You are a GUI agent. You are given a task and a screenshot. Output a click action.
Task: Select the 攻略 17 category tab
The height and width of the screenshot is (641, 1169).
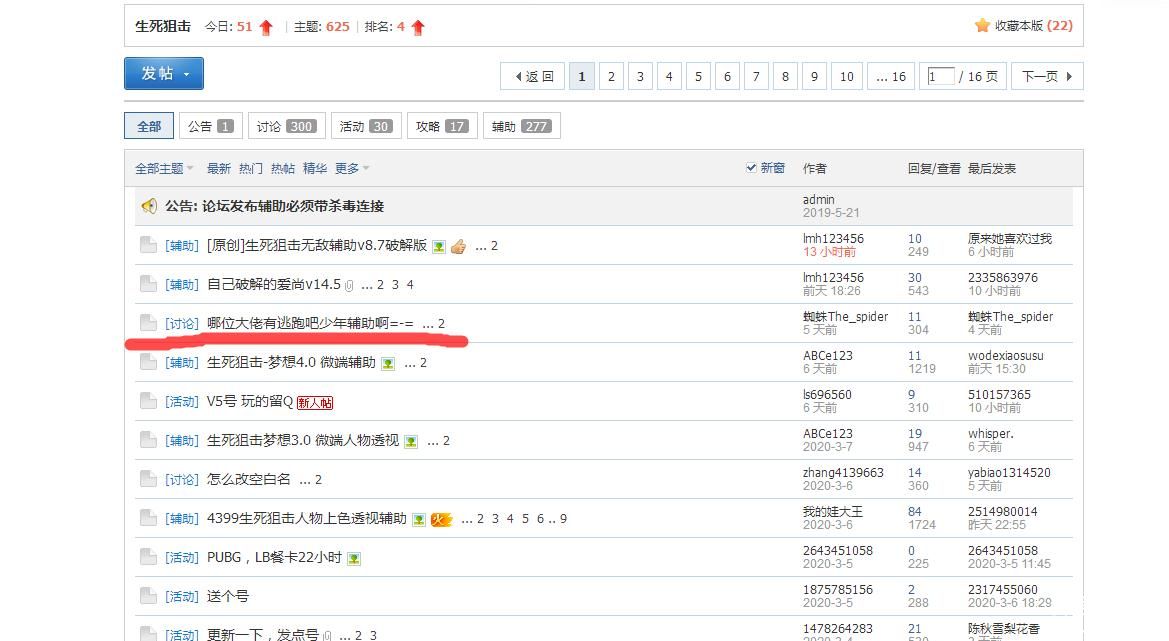point(442,126)
